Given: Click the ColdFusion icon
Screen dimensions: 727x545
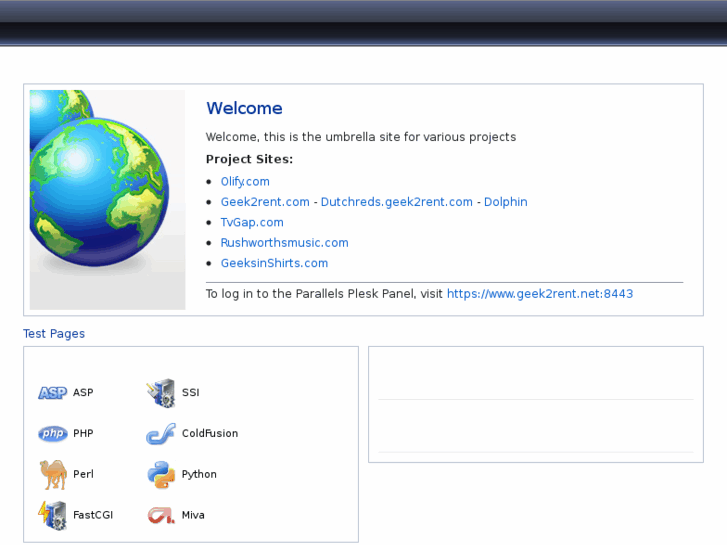Looking at the screenshot, I should point(160,434).
